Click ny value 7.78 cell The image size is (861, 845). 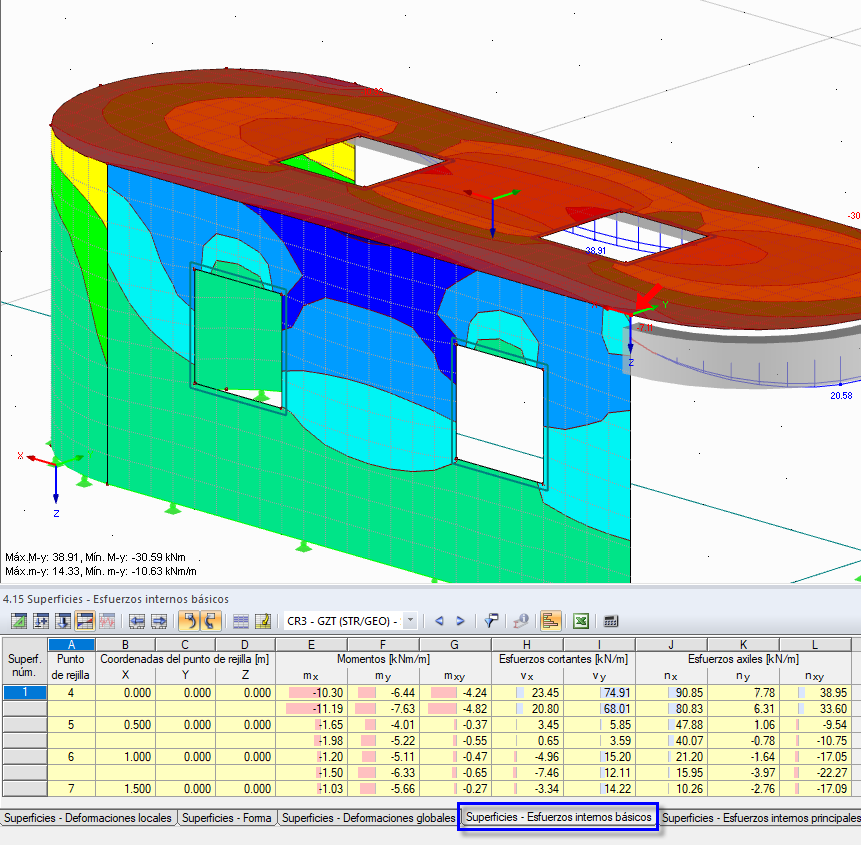pyautogui.click(x=743, y=692)
